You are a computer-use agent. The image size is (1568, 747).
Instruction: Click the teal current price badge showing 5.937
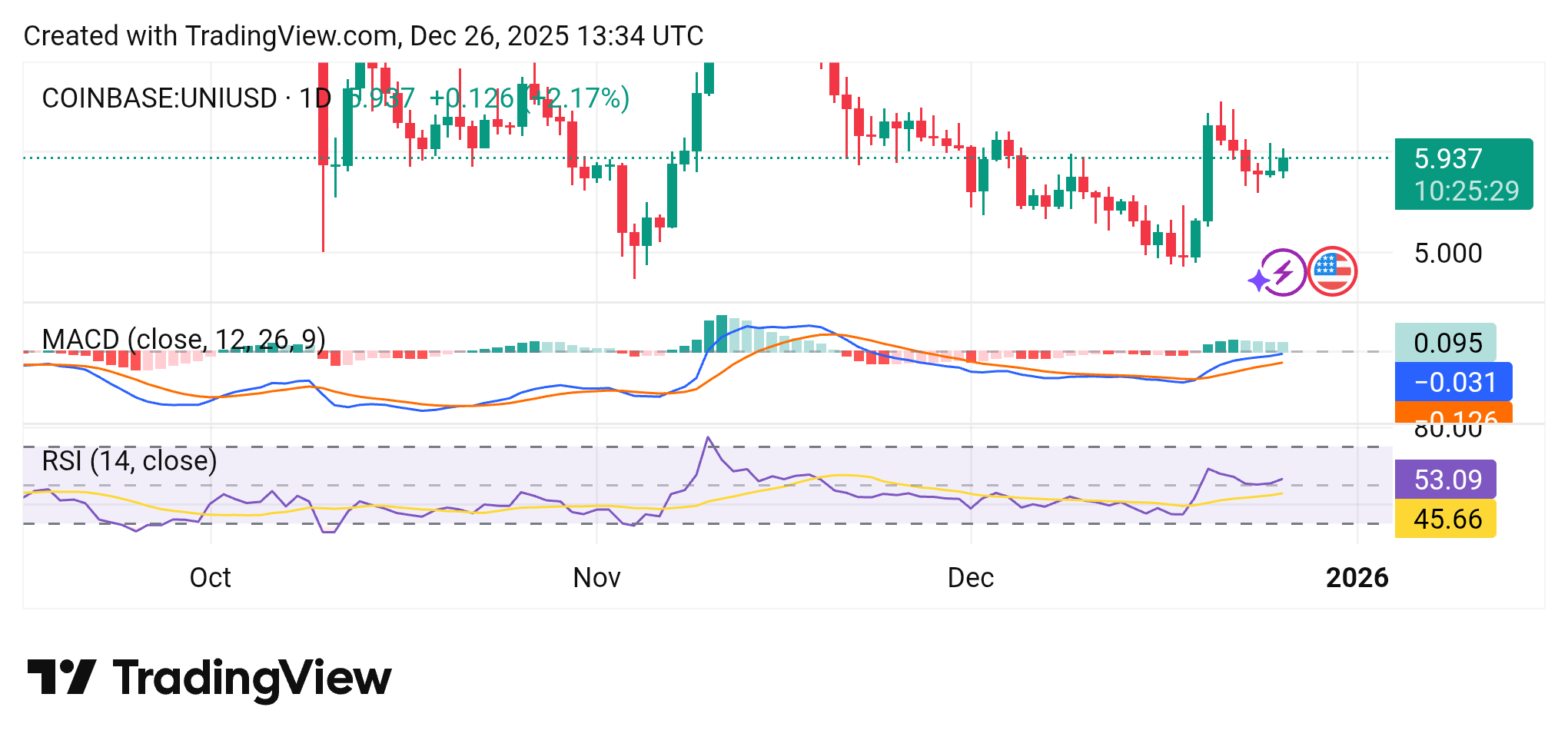(1463, 172)
